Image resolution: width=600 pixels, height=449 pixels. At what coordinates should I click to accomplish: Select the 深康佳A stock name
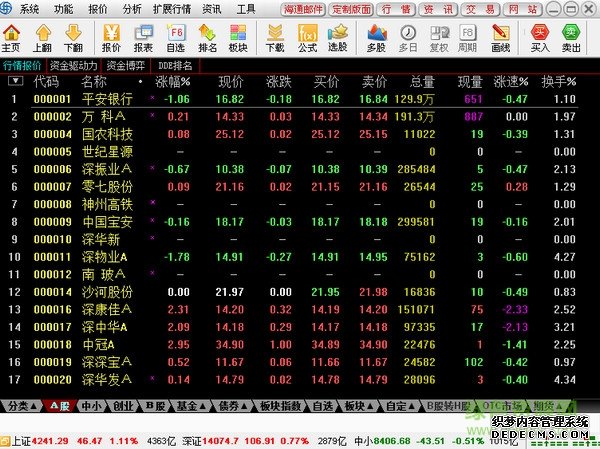[x=106, y=309]
